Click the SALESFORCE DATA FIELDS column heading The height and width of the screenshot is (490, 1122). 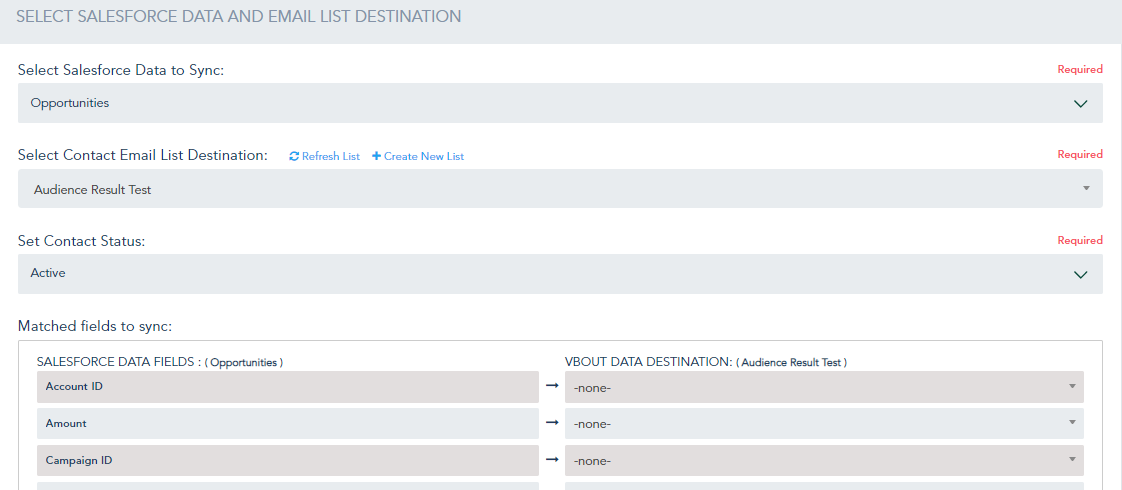click(x=160, y=362)
